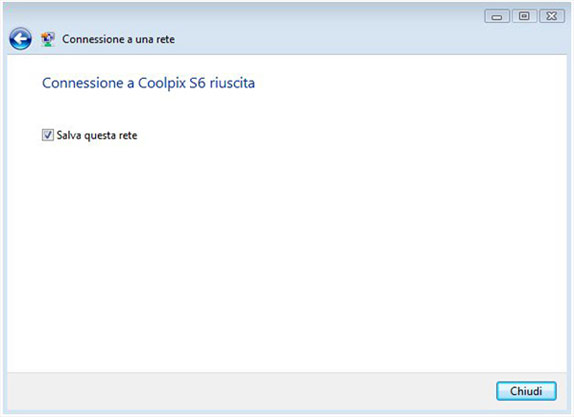Click the checkmark inside the save-network box
Image resolution: width=574 pixels, height=417 pixels.
click(48, 135)
